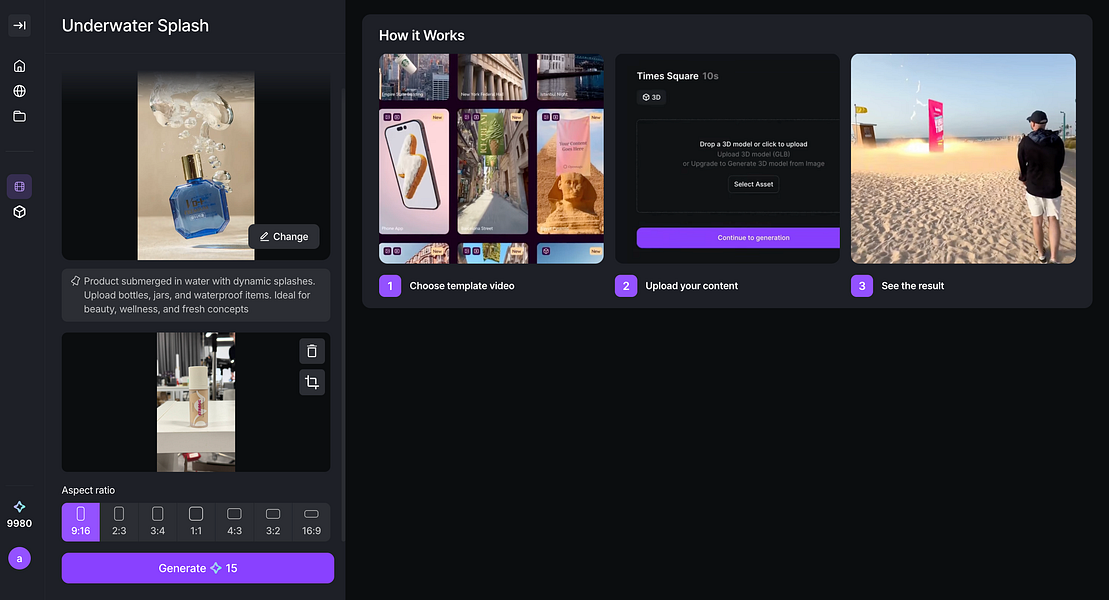Viewport: 1109px width, 600px height.
Task: Select the highlighted video templates sidebar icon
Action: pos(19,187)
